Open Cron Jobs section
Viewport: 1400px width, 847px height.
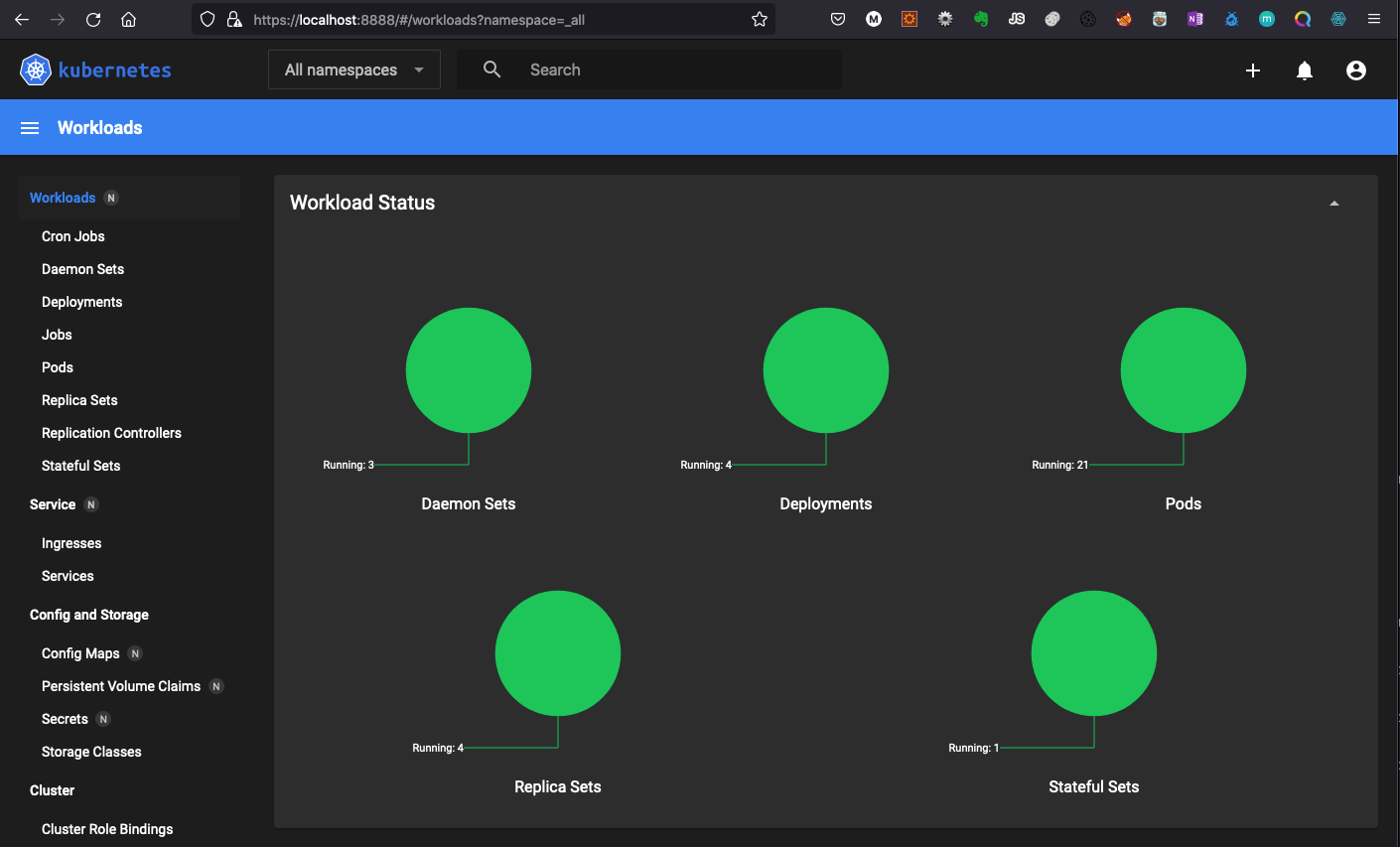pos(72,236)
